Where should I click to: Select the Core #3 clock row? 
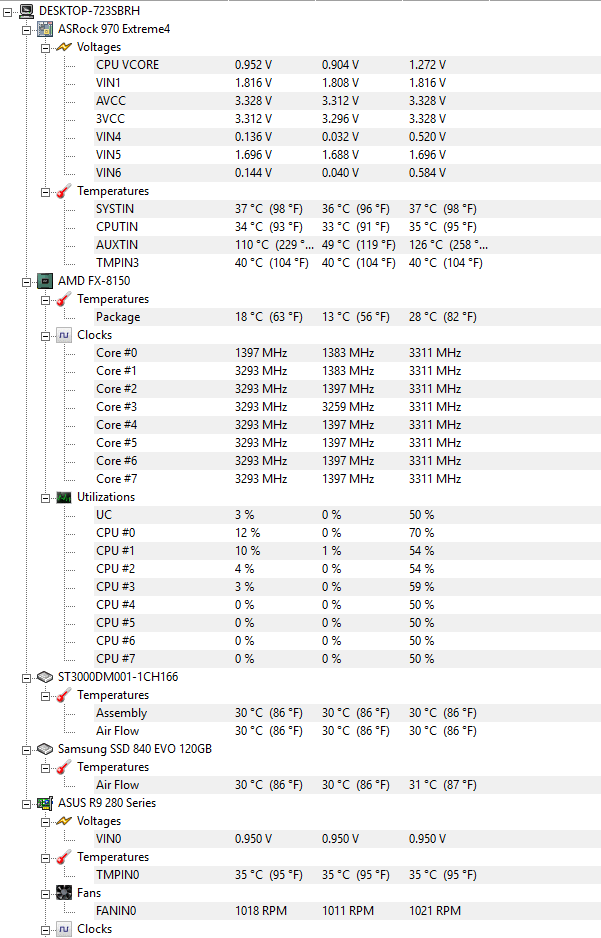347,407
